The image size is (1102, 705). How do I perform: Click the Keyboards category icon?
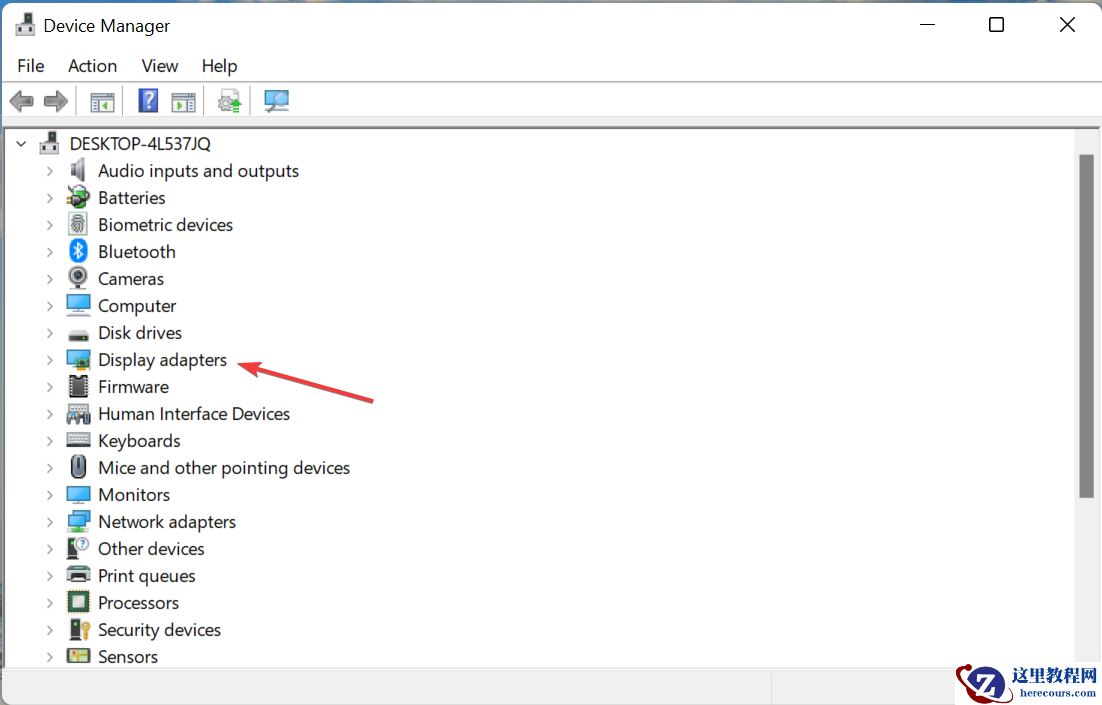tap(78, 440)
